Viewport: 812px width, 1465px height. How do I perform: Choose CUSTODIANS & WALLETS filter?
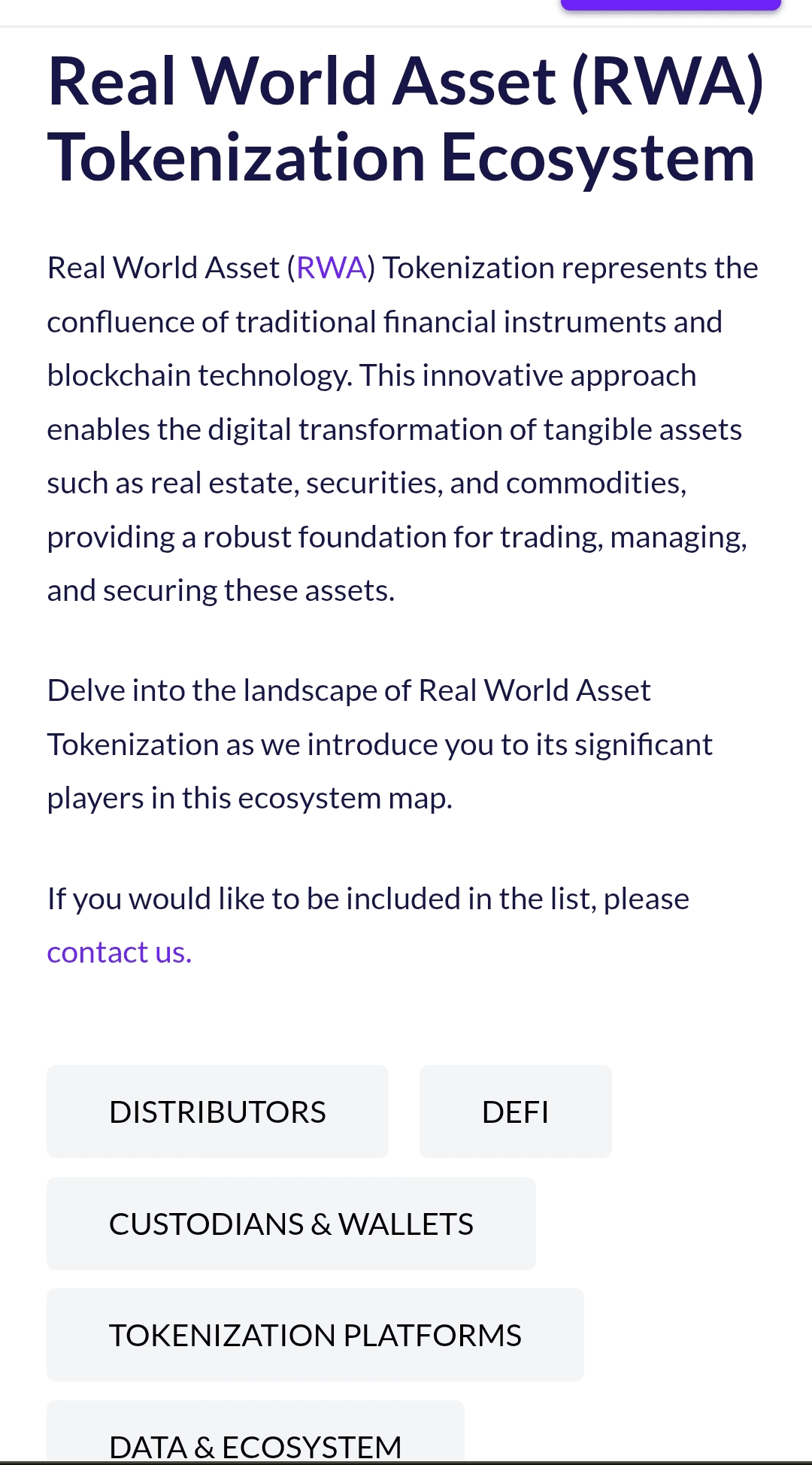point(291,1224)
